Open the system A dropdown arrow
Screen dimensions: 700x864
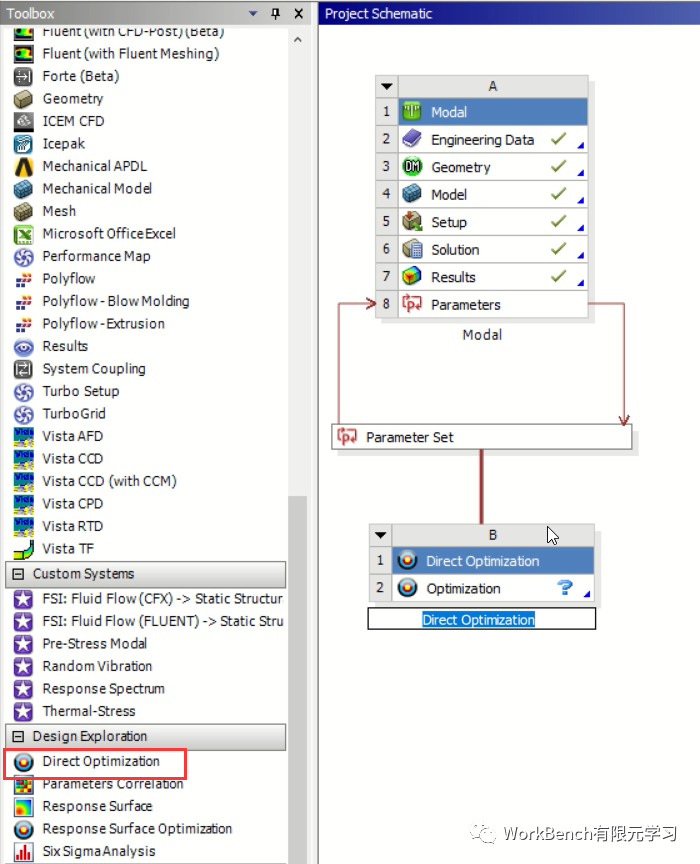387,87
